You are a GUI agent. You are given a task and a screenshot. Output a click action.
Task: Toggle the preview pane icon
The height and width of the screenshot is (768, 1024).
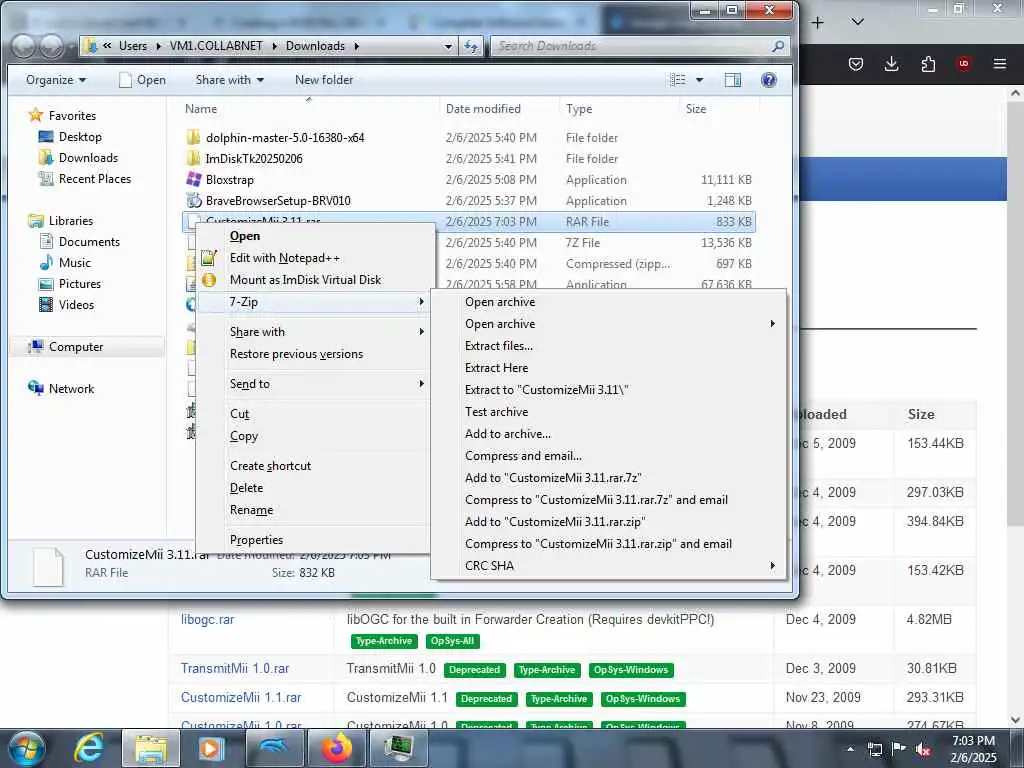point(733,80)
